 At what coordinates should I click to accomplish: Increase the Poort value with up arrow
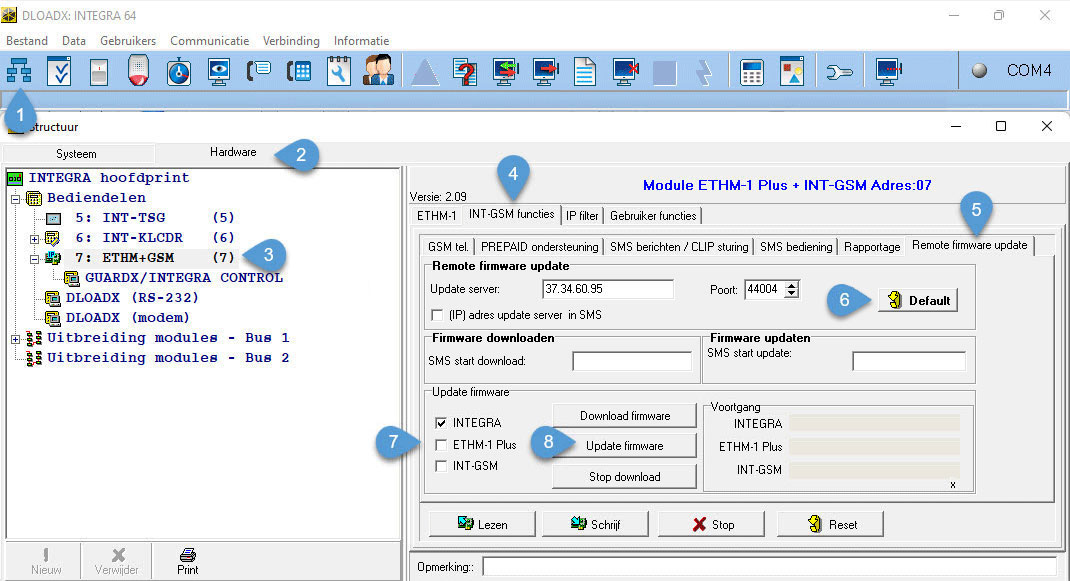(x=791, y=285)
